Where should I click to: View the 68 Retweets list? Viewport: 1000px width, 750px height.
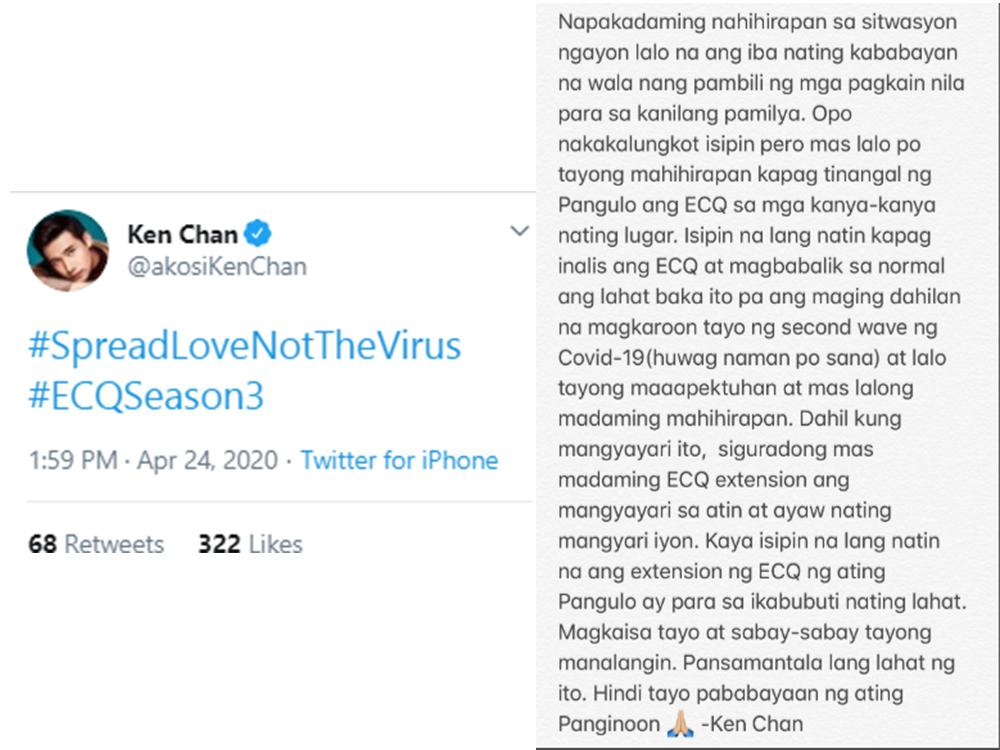[x=96, y=544]
